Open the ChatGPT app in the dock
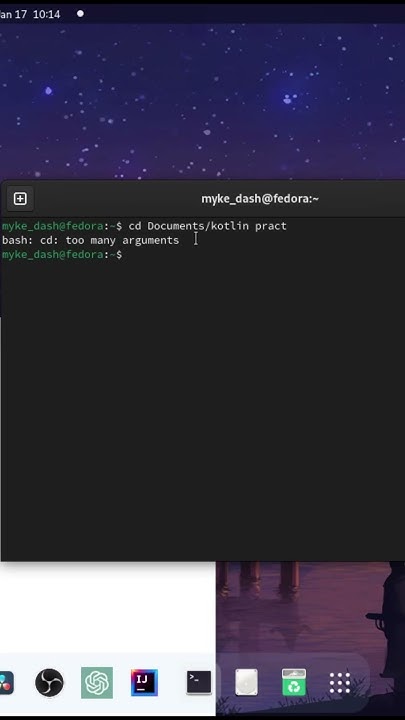This screenshot has width=405, height=720. tap(97, 683)
